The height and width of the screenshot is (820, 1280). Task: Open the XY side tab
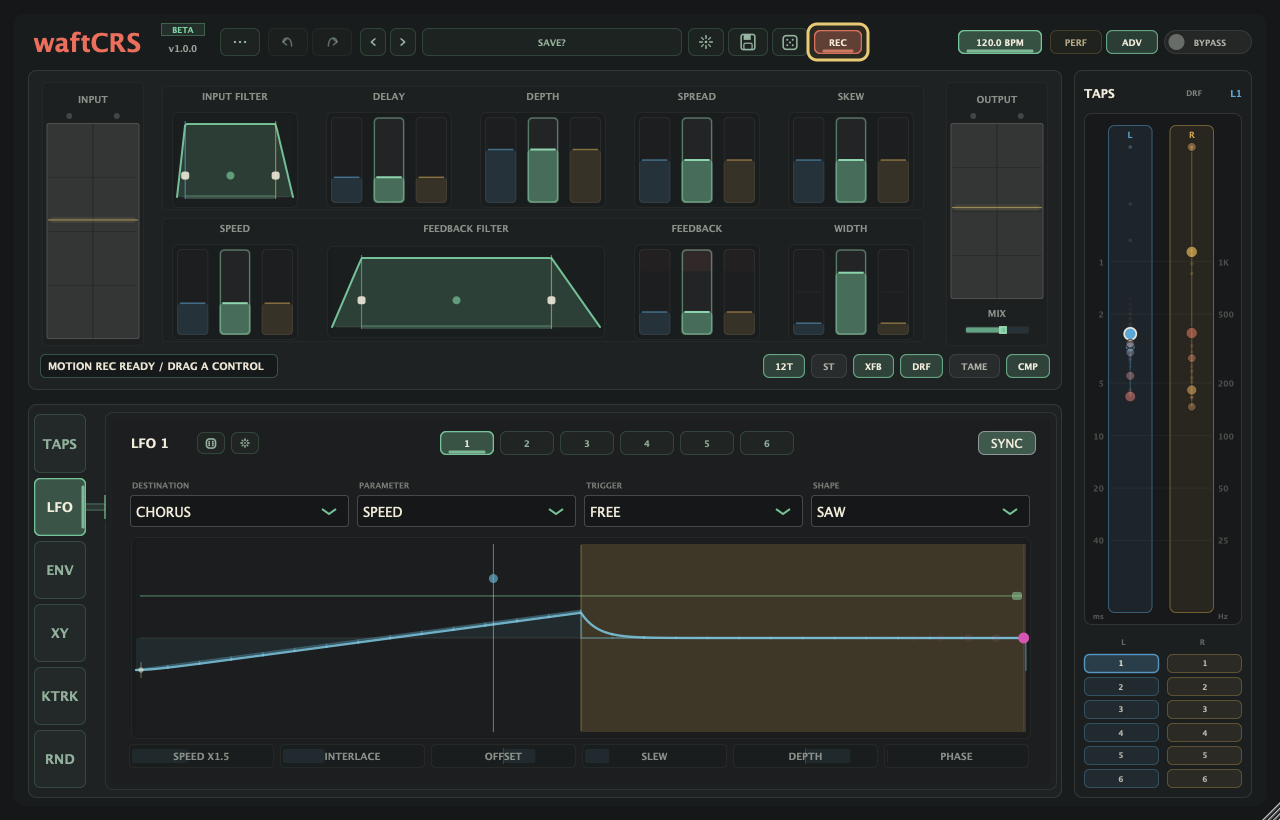pyautogui.click(x=60, y=633)
